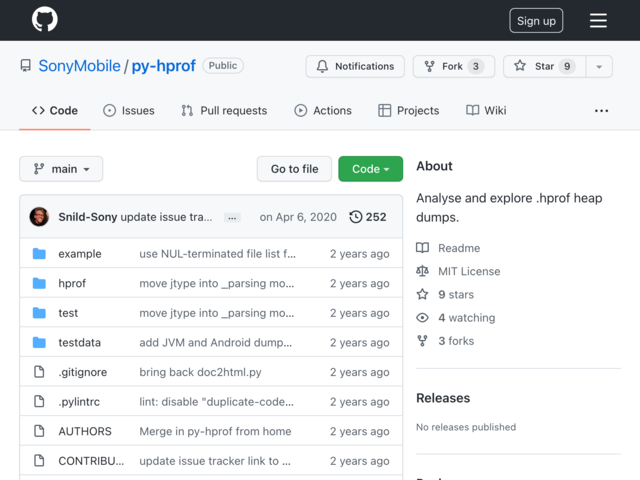Open the .pylintrc file

pos(79,402)
